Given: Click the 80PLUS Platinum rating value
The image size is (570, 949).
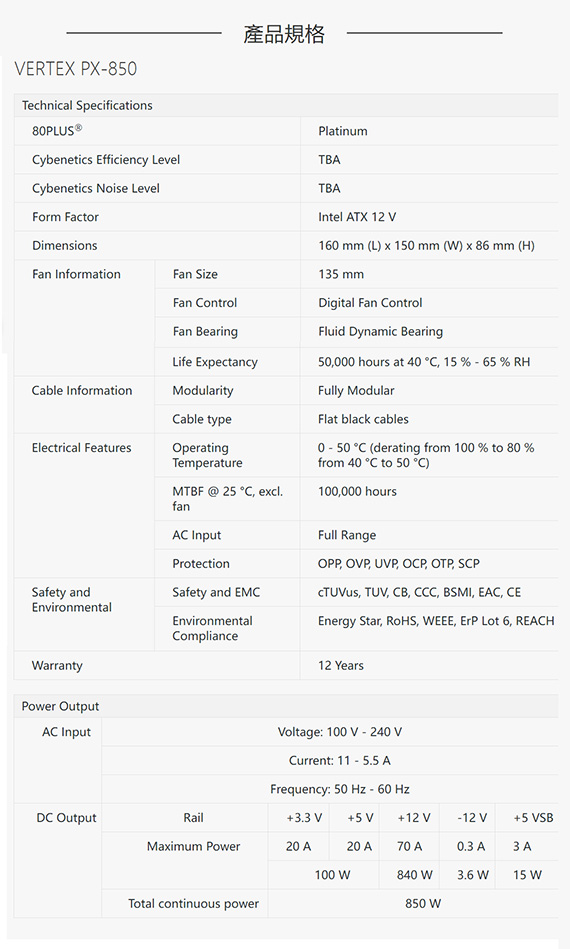Looking at the screenshot, I should [342, 131].
